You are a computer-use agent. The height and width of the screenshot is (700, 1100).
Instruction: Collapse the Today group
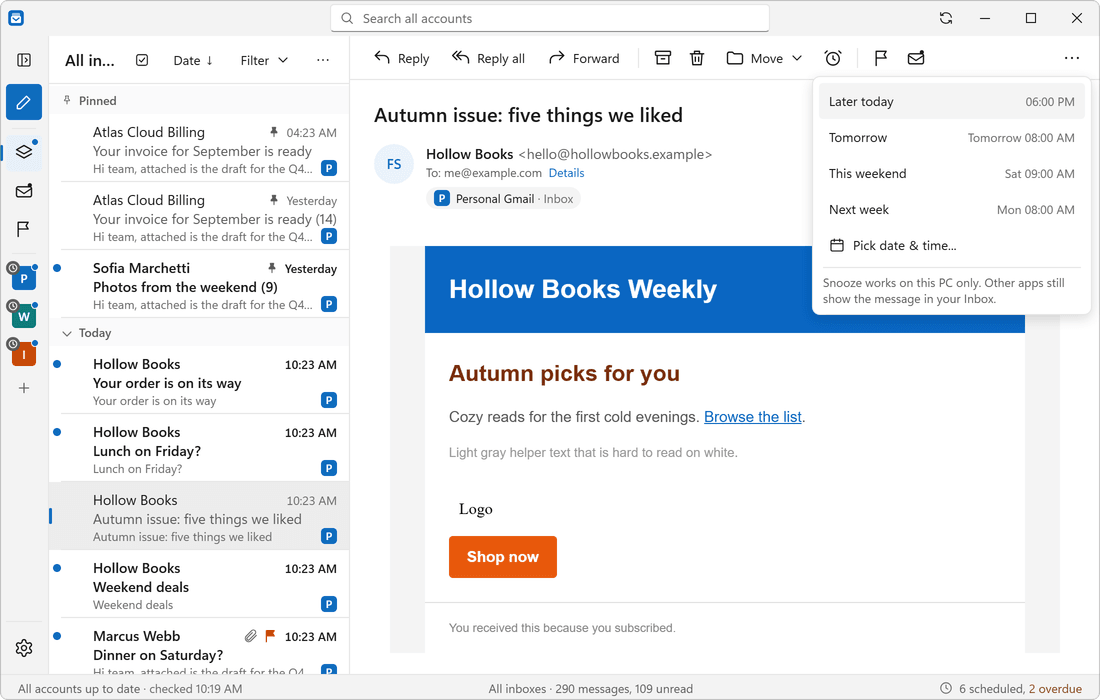point(67,333)
